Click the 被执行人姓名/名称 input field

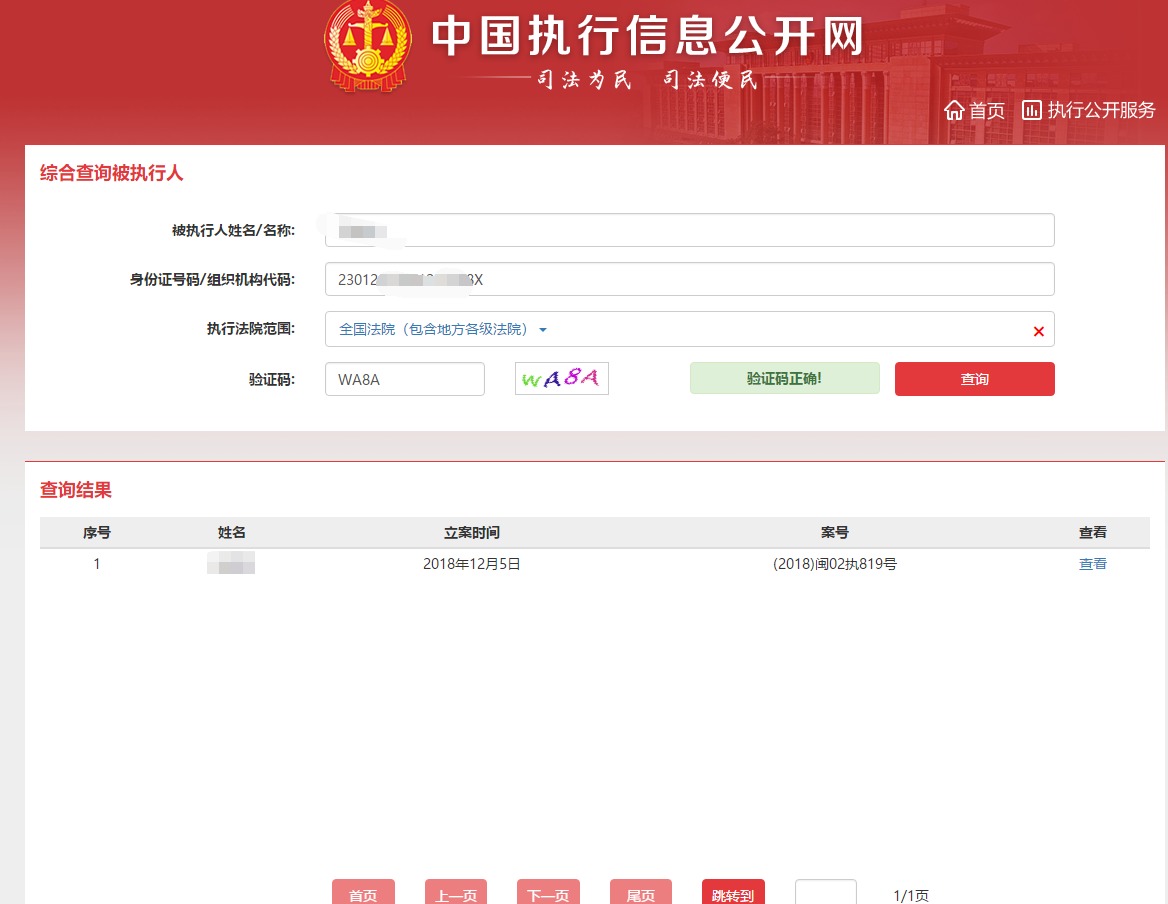(690, 230)
